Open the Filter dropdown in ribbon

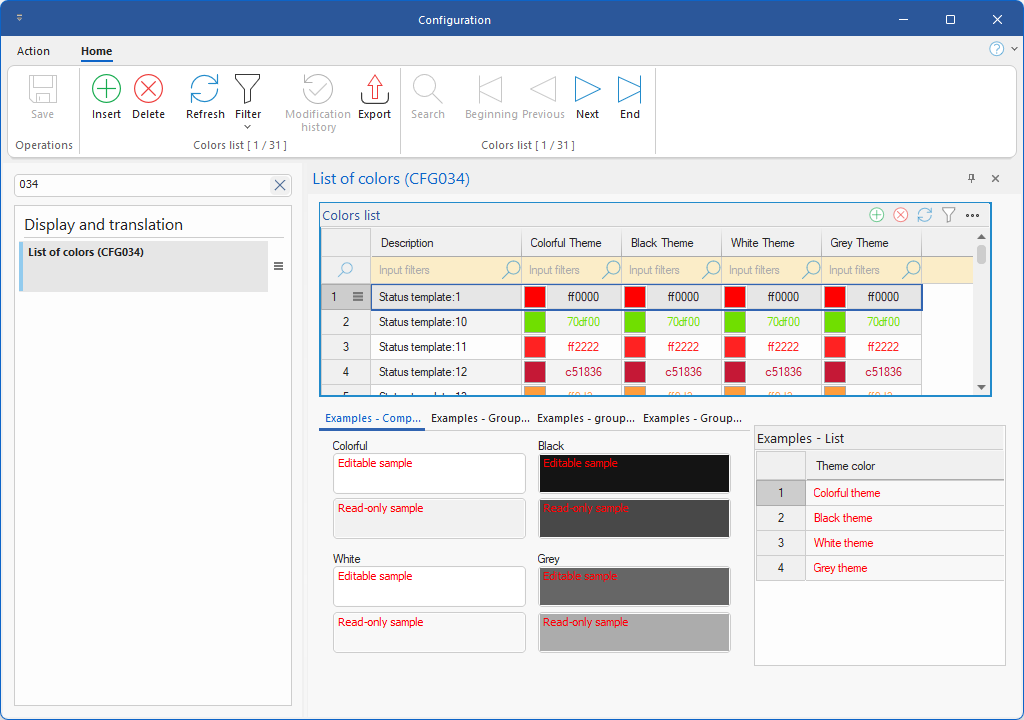tap(247, 126)
